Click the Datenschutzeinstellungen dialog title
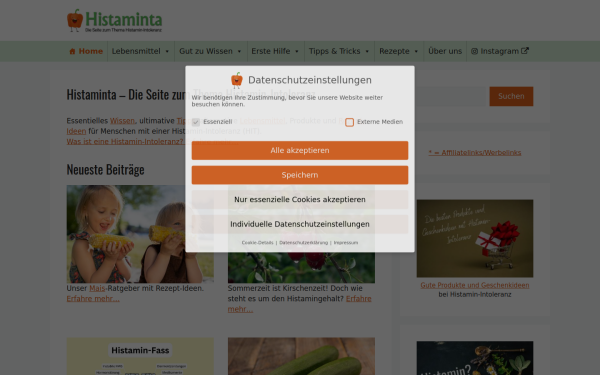600x375 pixels. click(310, 80)
